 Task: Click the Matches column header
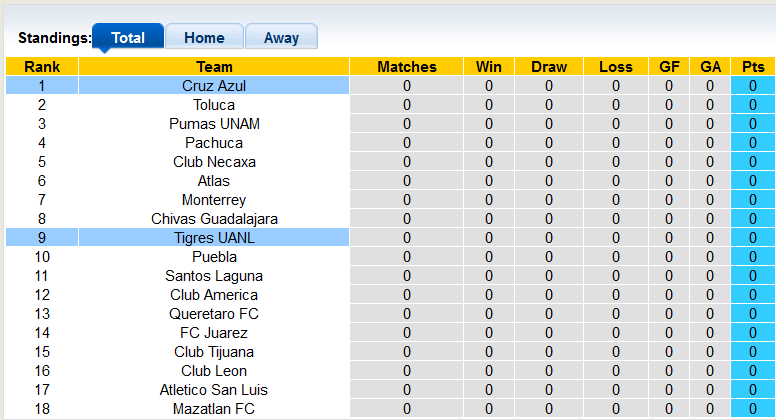[x=407, y=67]
